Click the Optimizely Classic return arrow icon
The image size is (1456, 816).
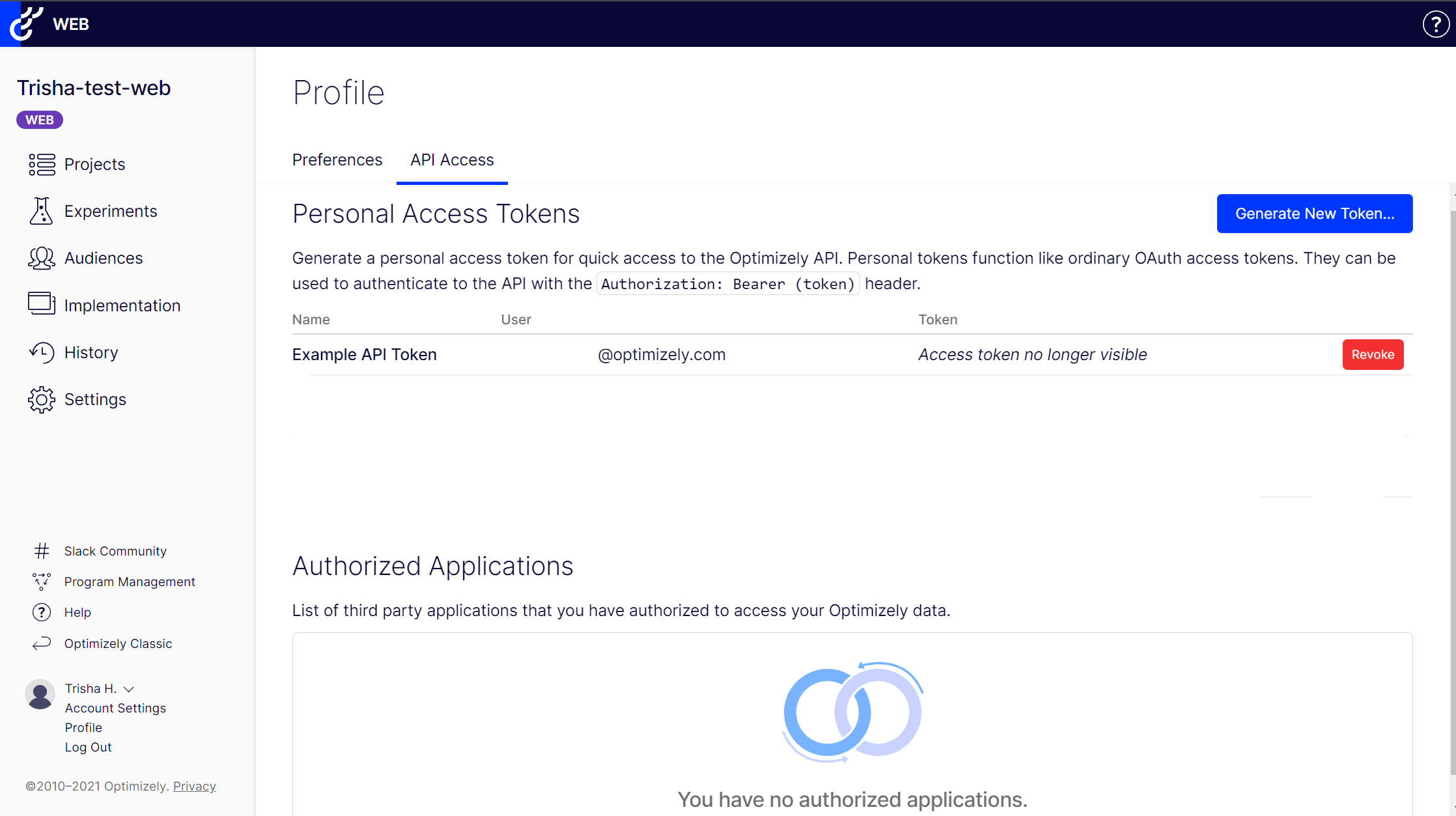pos(42,643)
